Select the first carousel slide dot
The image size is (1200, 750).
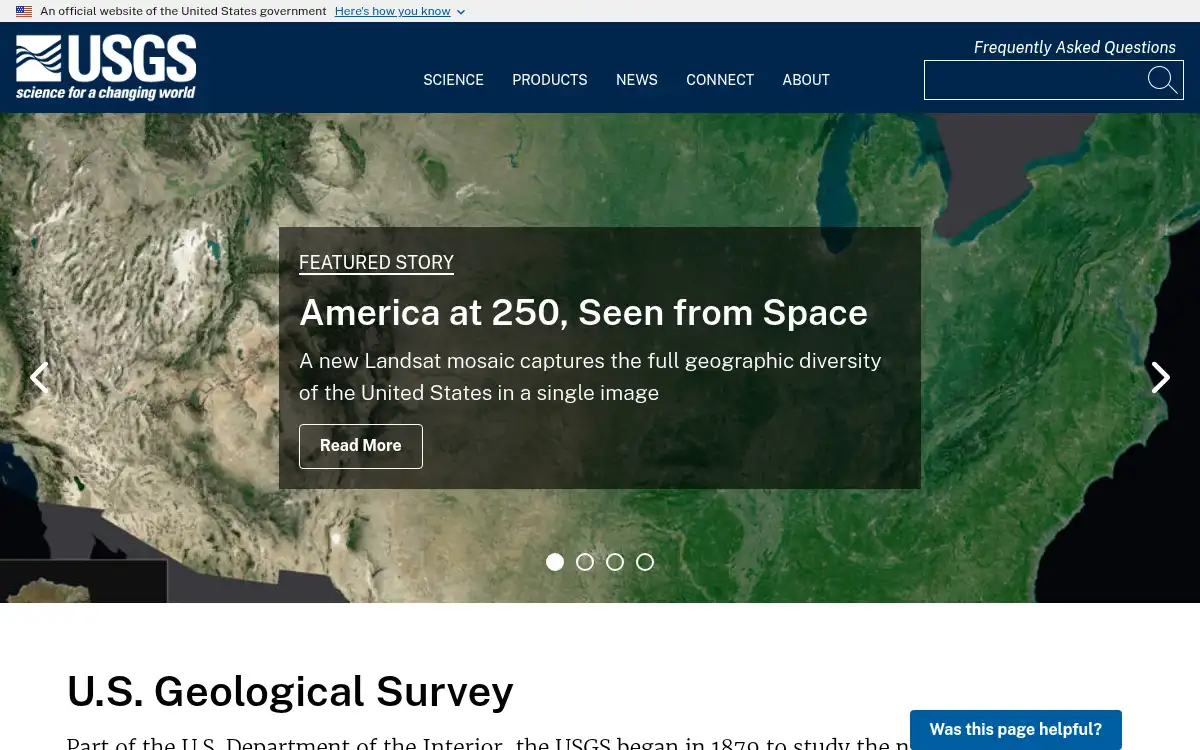(555, 562)
